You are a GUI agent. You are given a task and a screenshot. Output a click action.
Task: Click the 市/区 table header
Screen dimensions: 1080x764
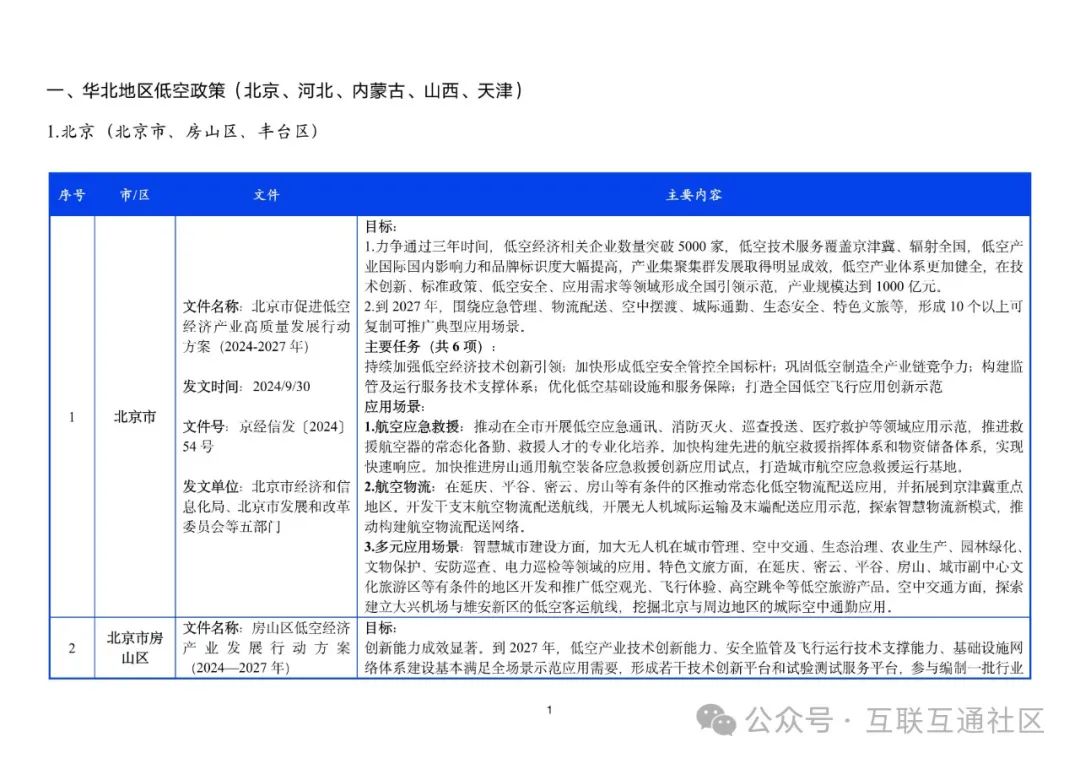click(x=134, y=195)
